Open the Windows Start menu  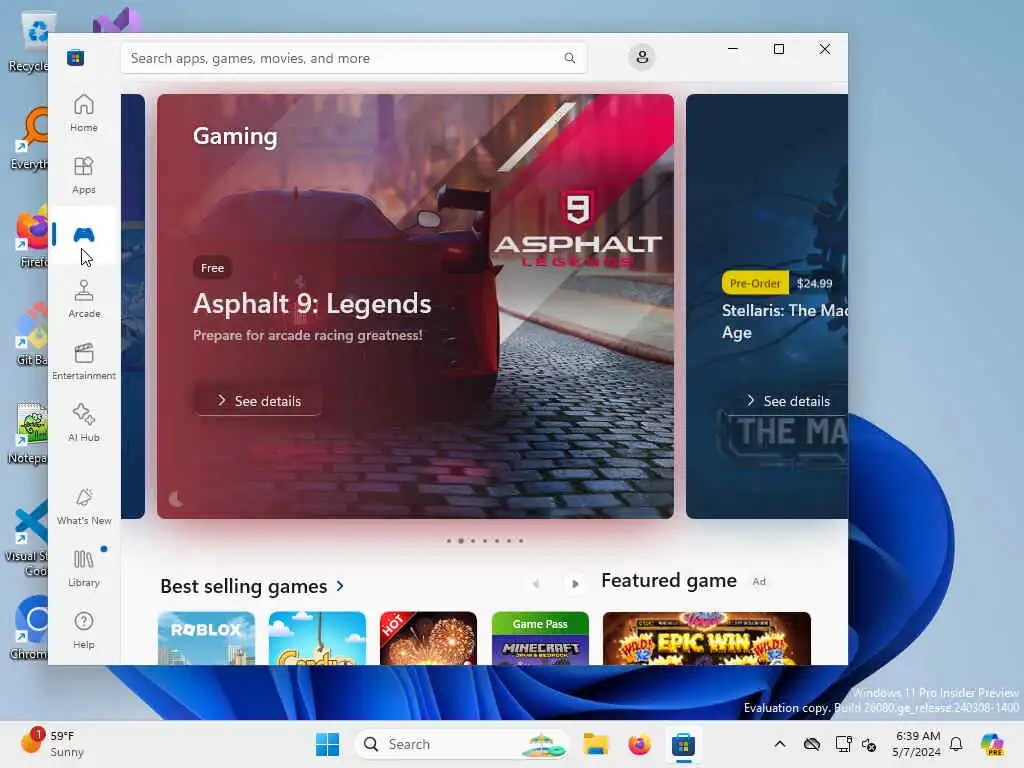point(327,744)
